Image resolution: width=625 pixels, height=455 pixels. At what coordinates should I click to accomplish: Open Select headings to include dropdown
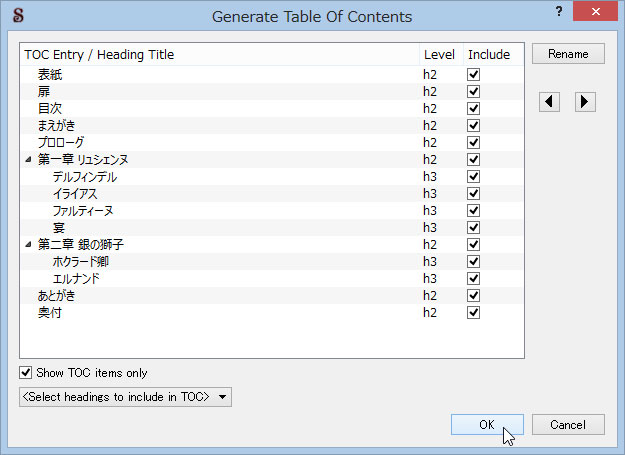pyautogui.click(x=125, y=397)
